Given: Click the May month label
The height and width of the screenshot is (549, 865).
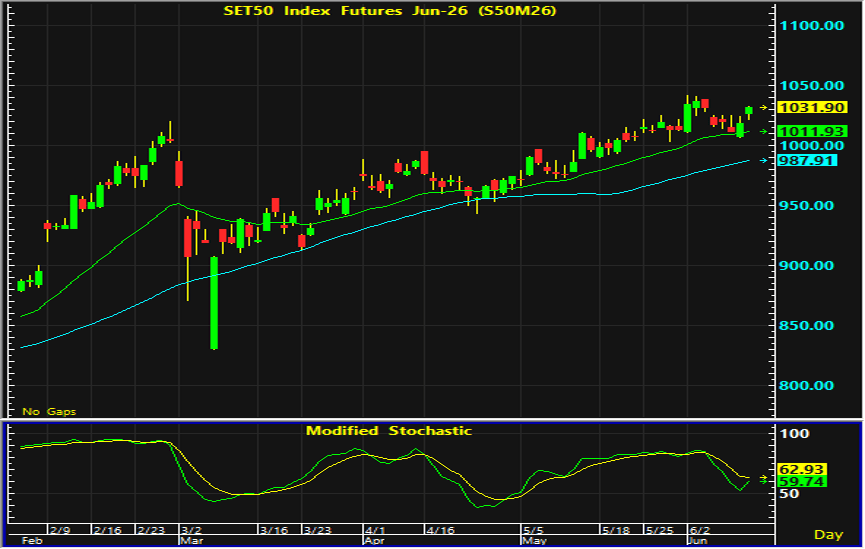Looking at the screenshot, I should (534, 541).
